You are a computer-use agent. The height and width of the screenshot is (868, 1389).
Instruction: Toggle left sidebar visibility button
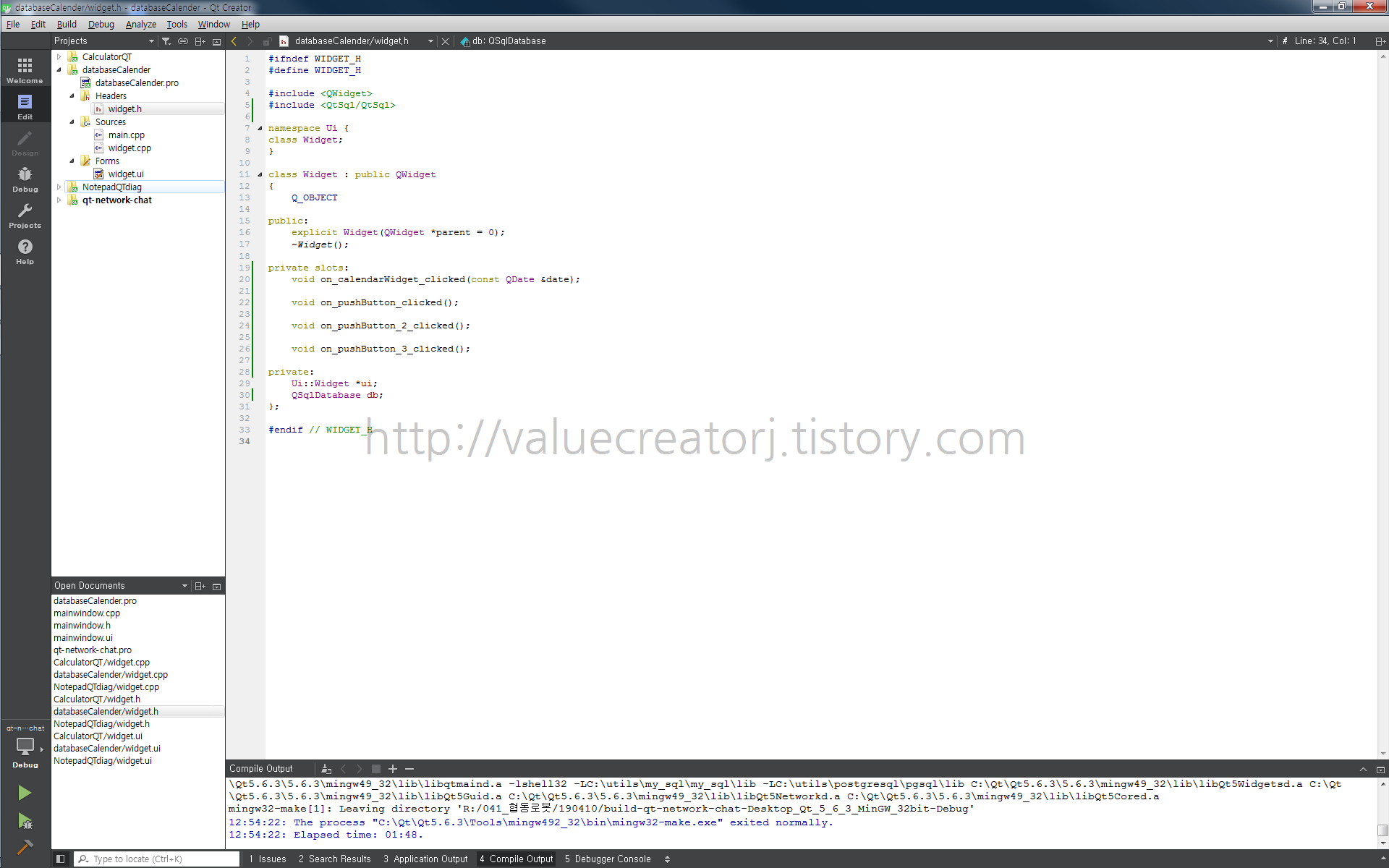(x=61, y=859)
